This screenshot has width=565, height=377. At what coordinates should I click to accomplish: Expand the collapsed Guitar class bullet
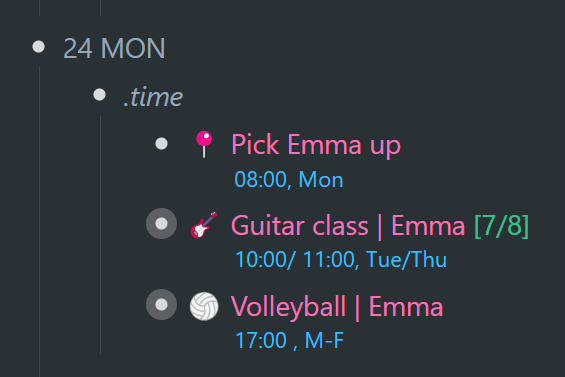(161, 223)
